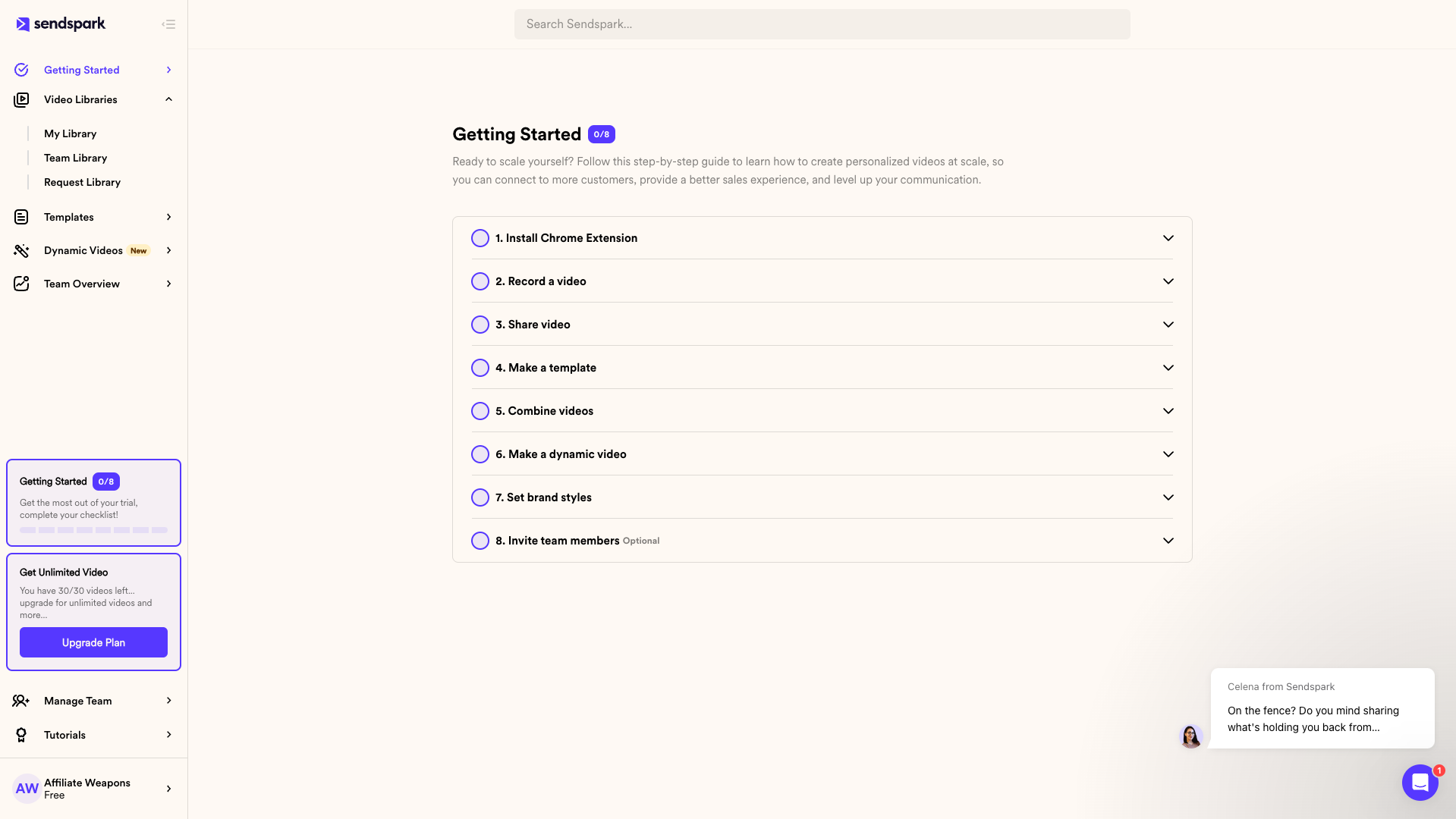Click the Sendspark logo
The image size is (1456, 819).
click(61, 24)
